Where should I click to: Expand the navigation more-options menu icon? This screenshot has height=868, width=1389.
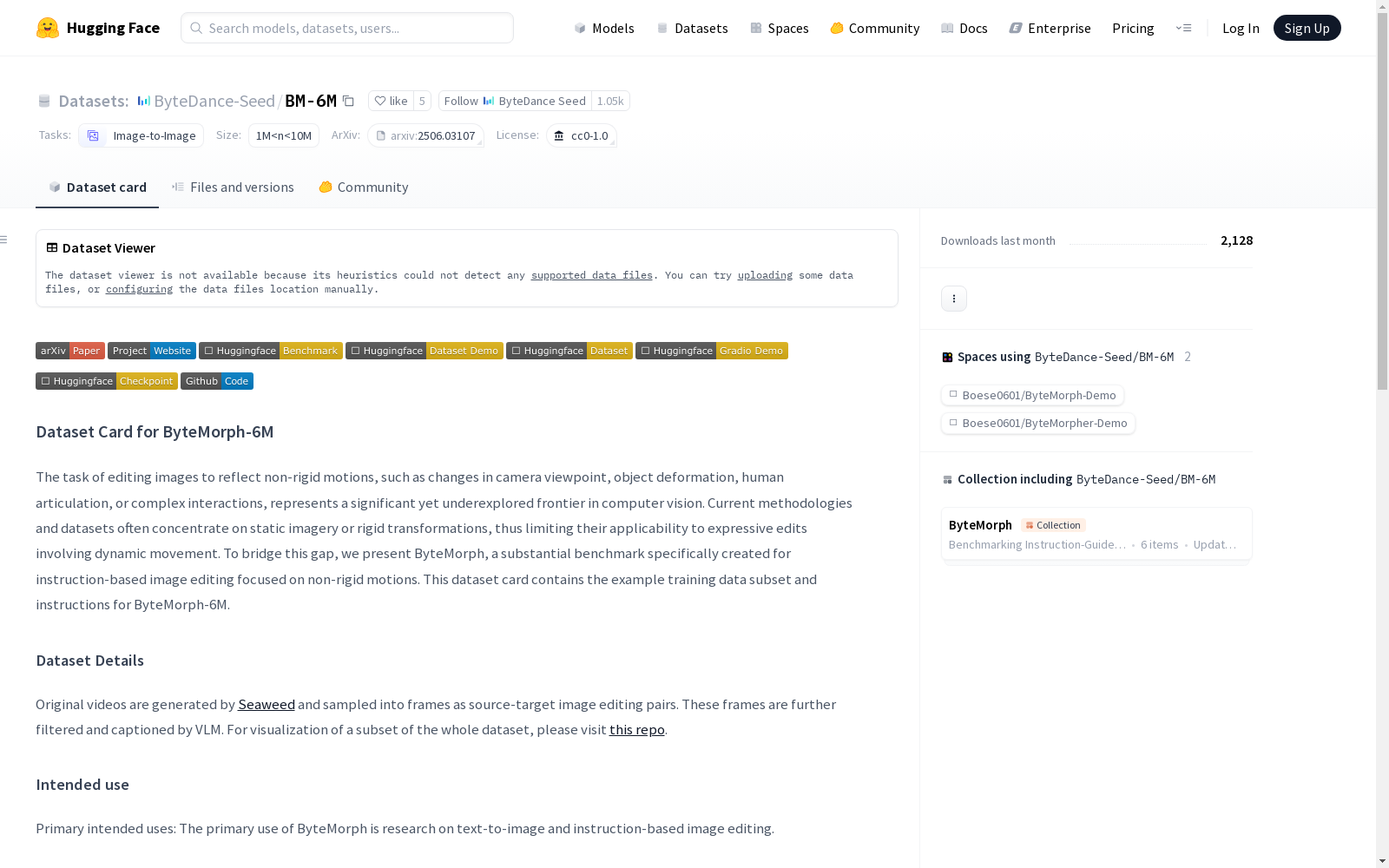1183,28
